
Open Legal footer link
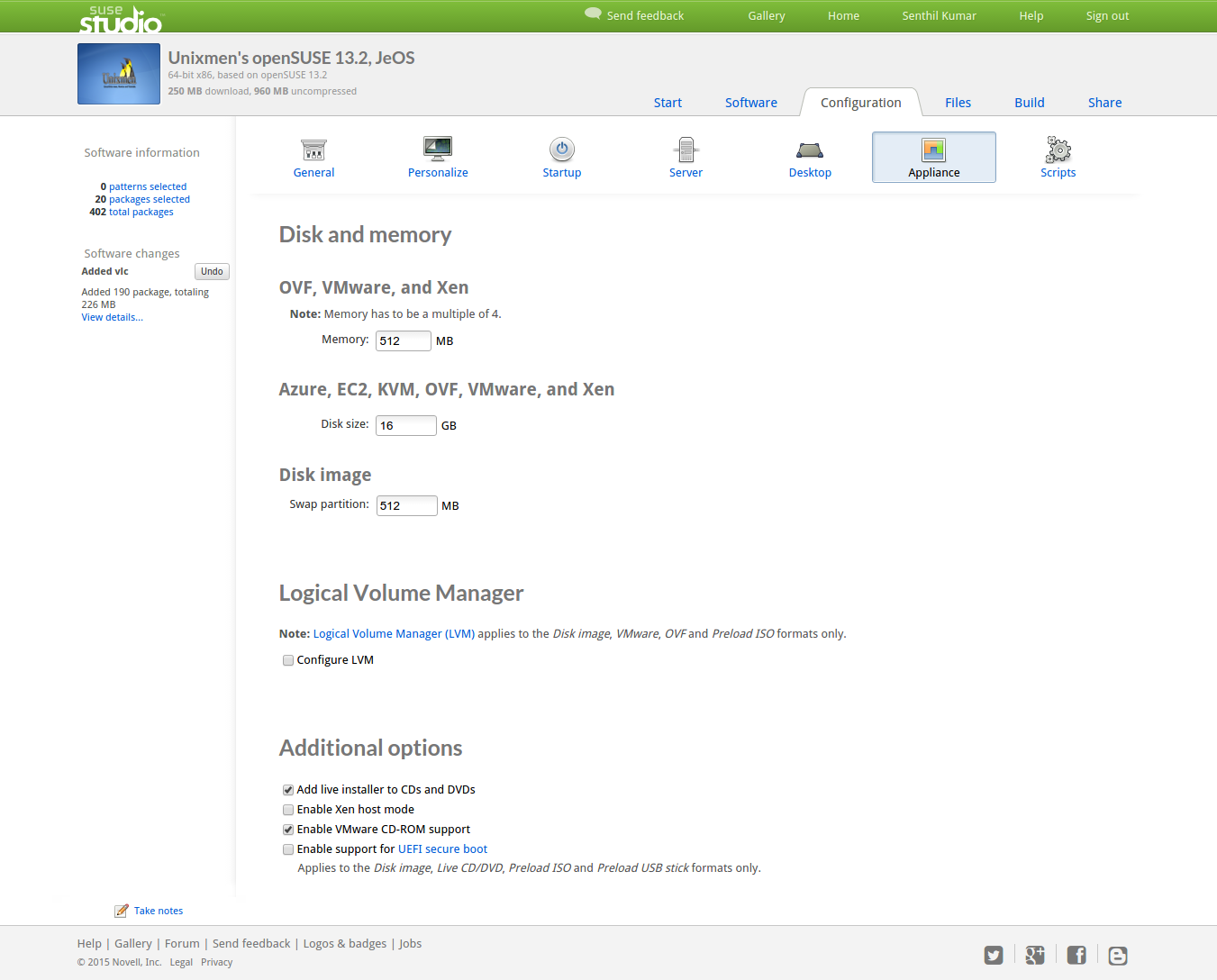tap(181, 962)
